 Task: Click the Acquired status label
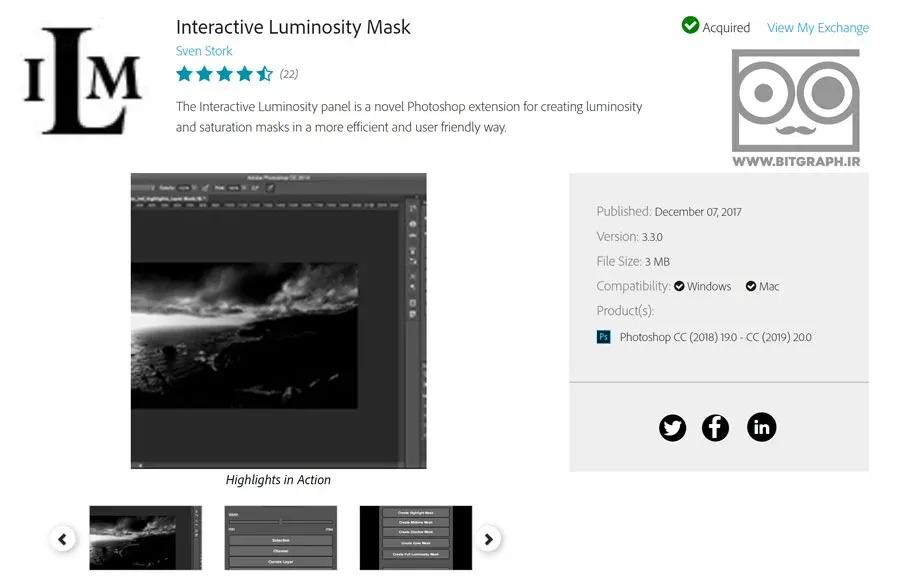726,28
